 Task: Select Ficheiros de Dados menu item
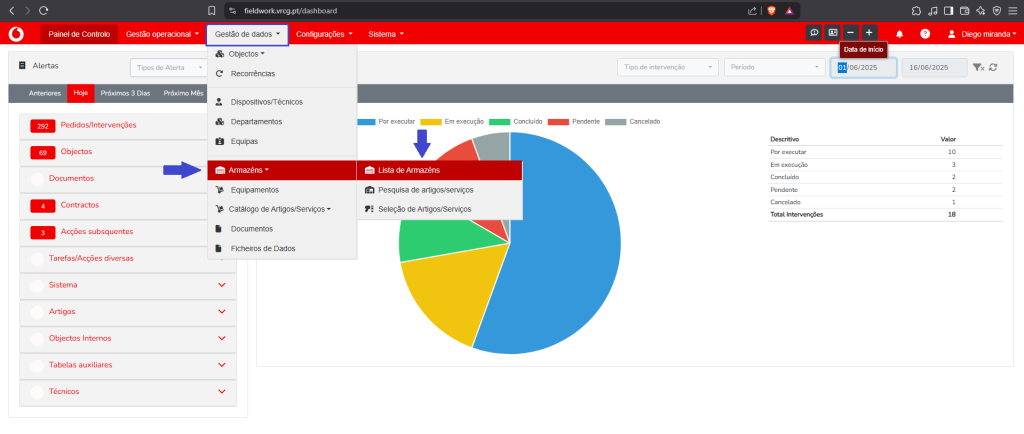pos(282,249)
